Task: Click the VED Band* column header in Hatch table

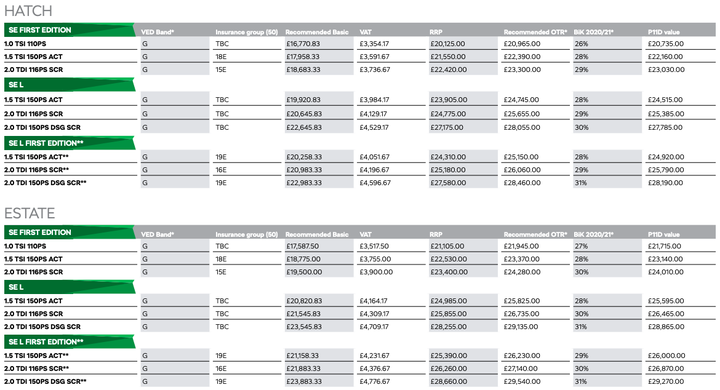Action: 158,32
